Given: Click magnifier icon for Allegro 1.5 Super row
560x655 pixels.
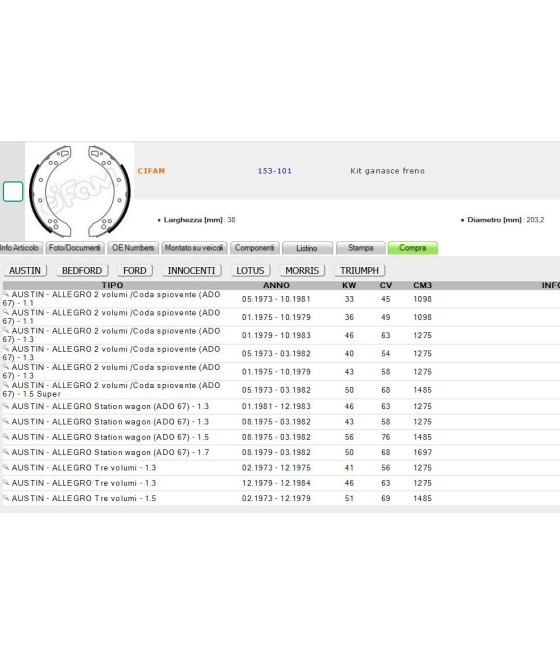Looking at the screenshot, I should click(6, 385).
